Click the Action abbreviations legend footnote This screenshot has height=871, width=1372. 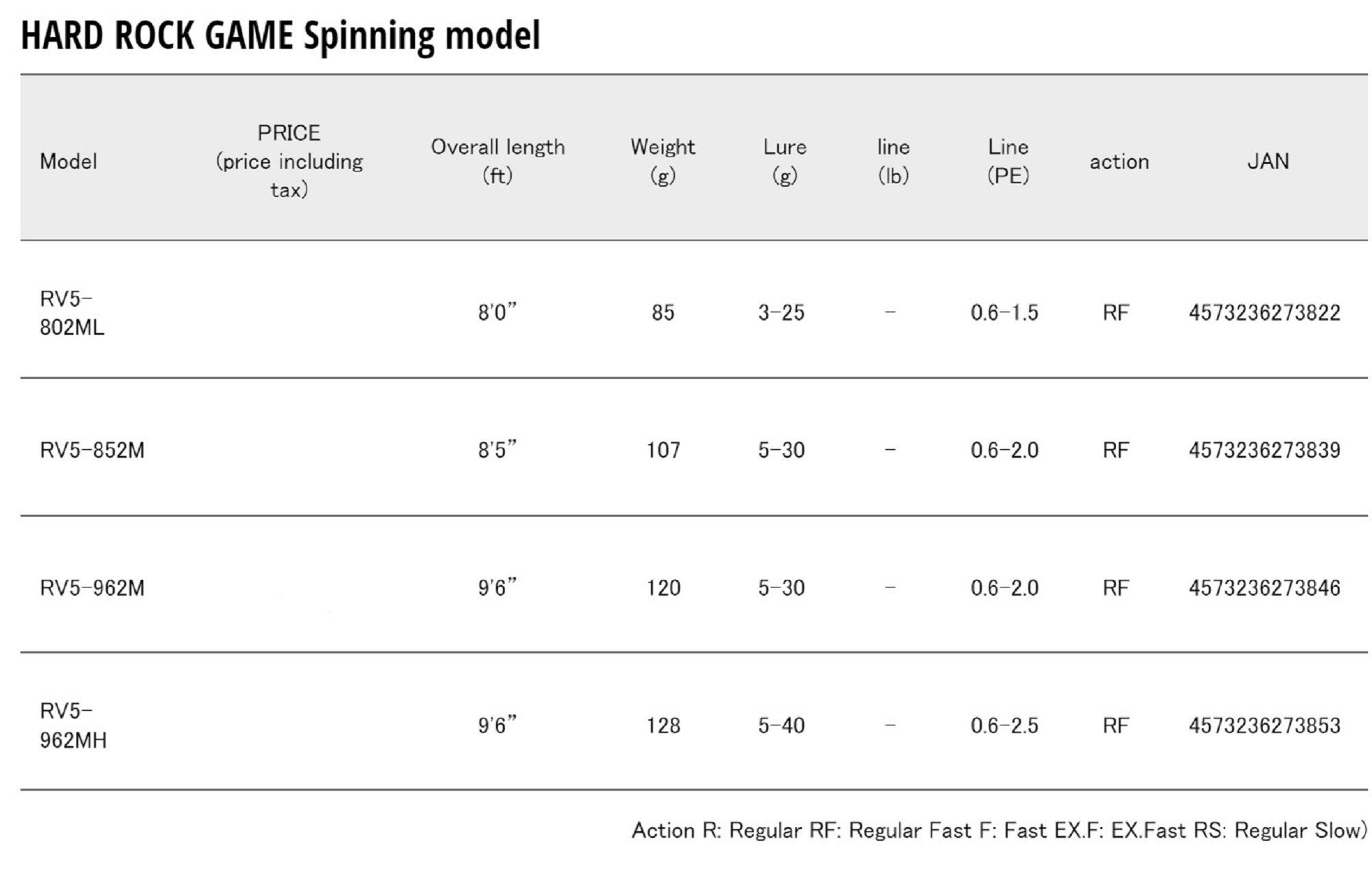pos(999,831)
